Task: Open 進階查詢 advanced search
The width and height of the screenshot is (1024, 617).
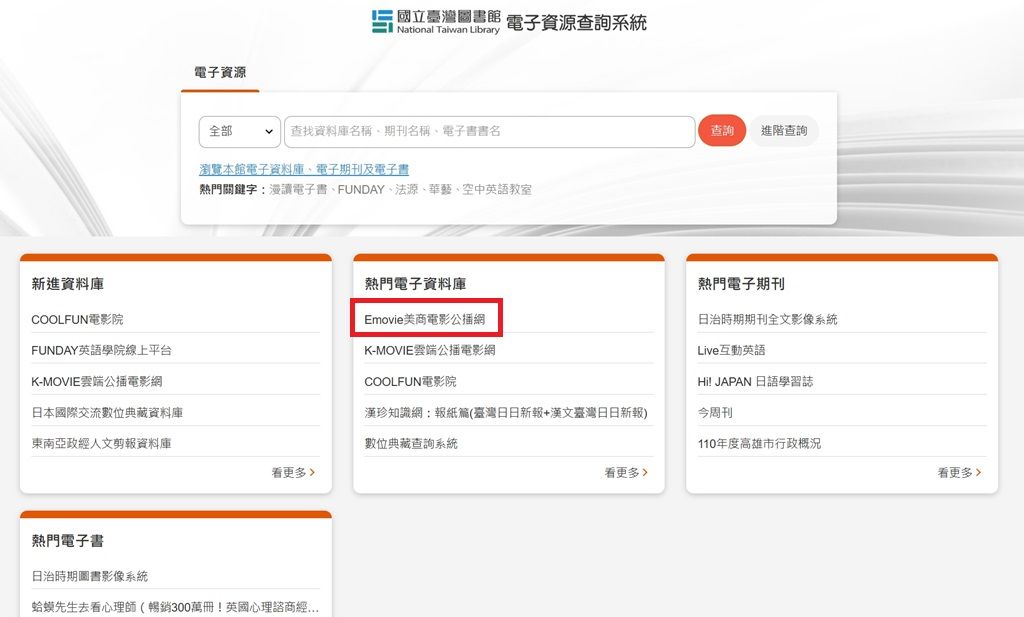Action: coord(784,131)
